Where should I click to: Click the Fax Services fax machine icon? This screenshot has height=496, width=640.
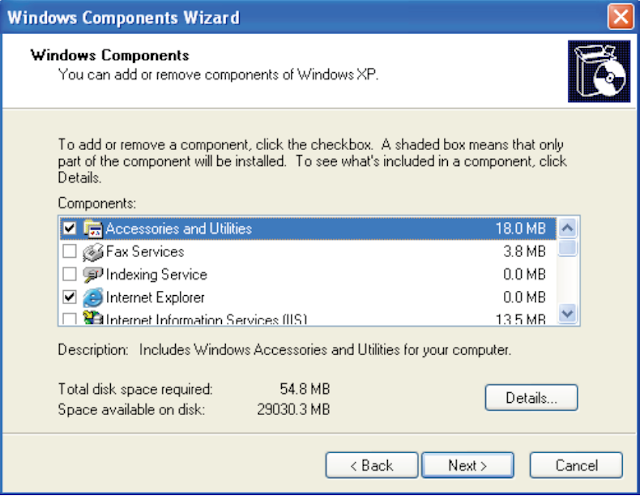point(93,252)
